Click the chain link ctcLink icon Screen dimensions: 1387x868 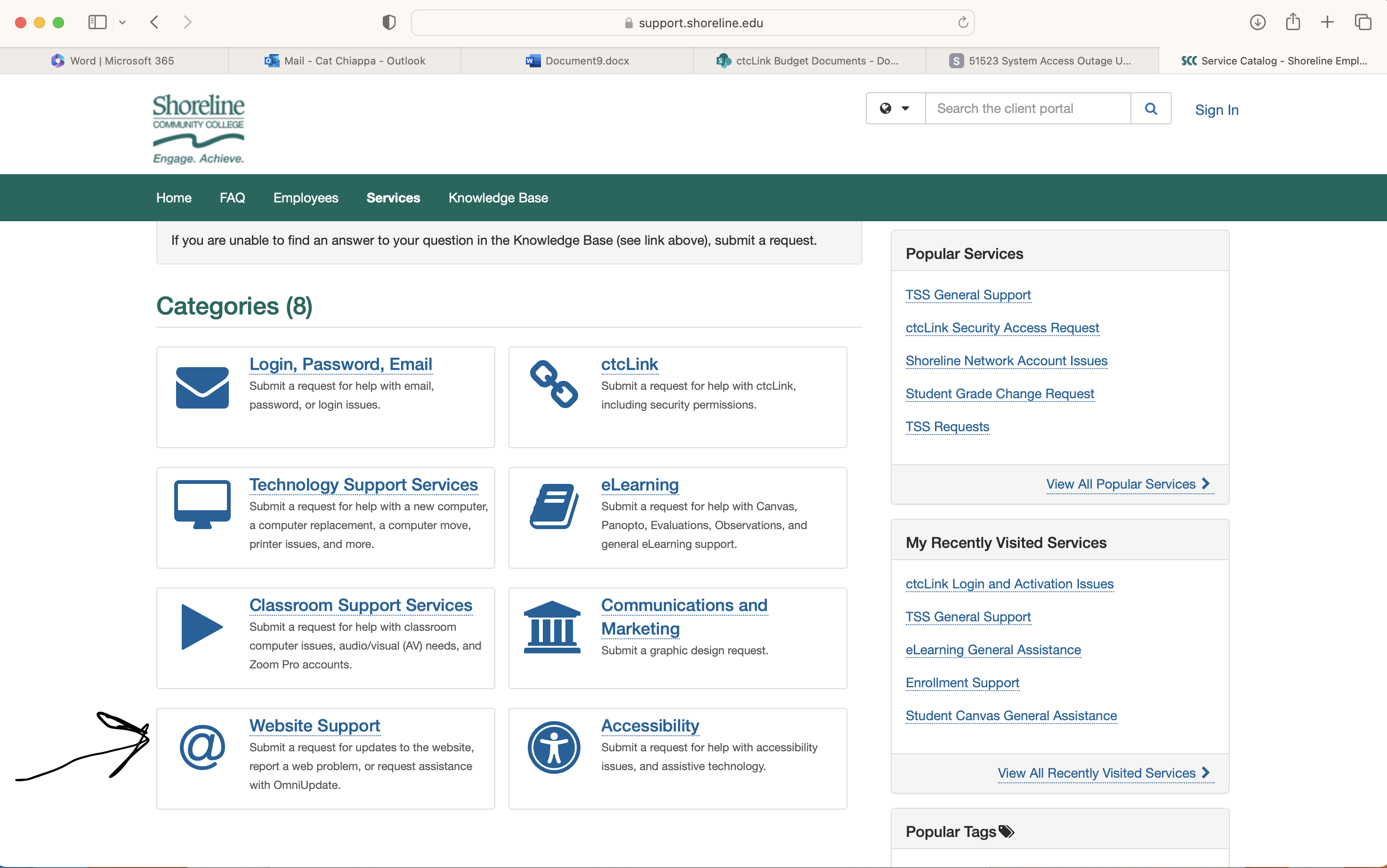[553, 384]
